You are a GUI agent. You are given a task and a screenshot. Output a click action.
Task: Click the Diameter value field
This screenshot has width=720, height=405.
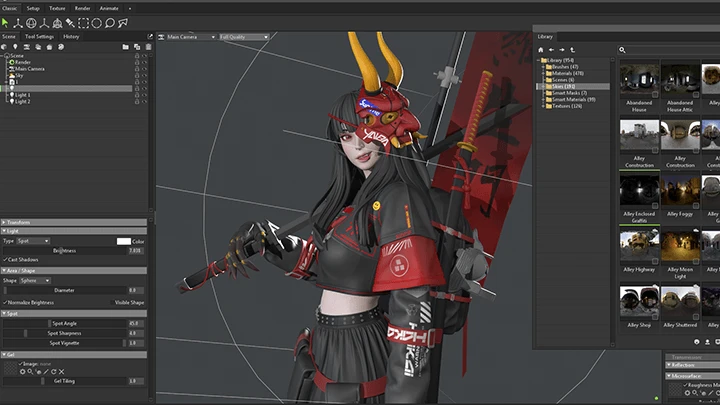pos(135,290)
